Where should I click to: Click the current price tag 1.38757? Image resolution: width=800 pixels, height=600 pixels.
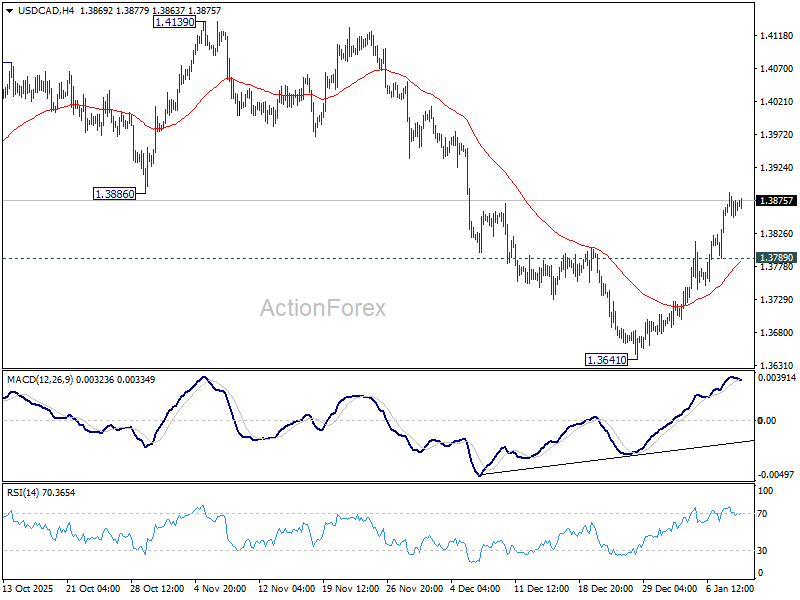click(x=775, y=200)
